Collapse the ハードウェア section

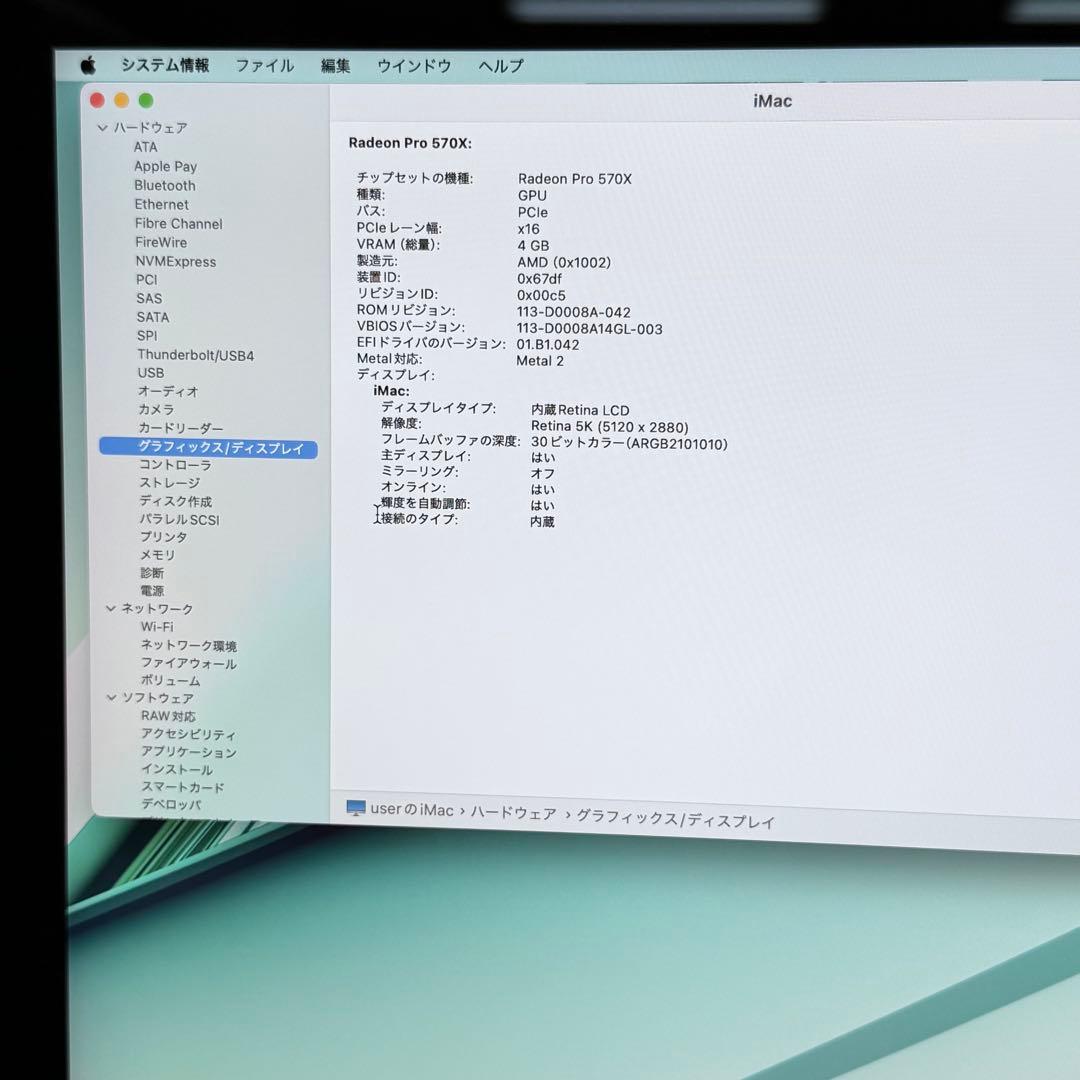tap(103, 127)
